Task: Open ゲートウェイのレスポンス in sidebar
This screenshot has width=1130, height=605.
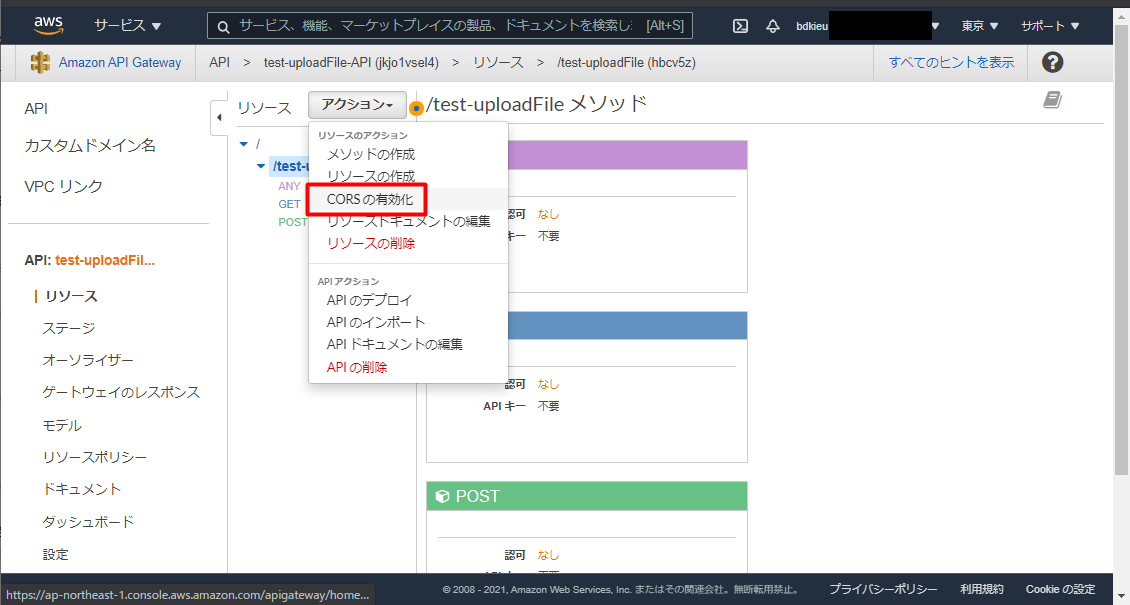Action: pos(121,393)
